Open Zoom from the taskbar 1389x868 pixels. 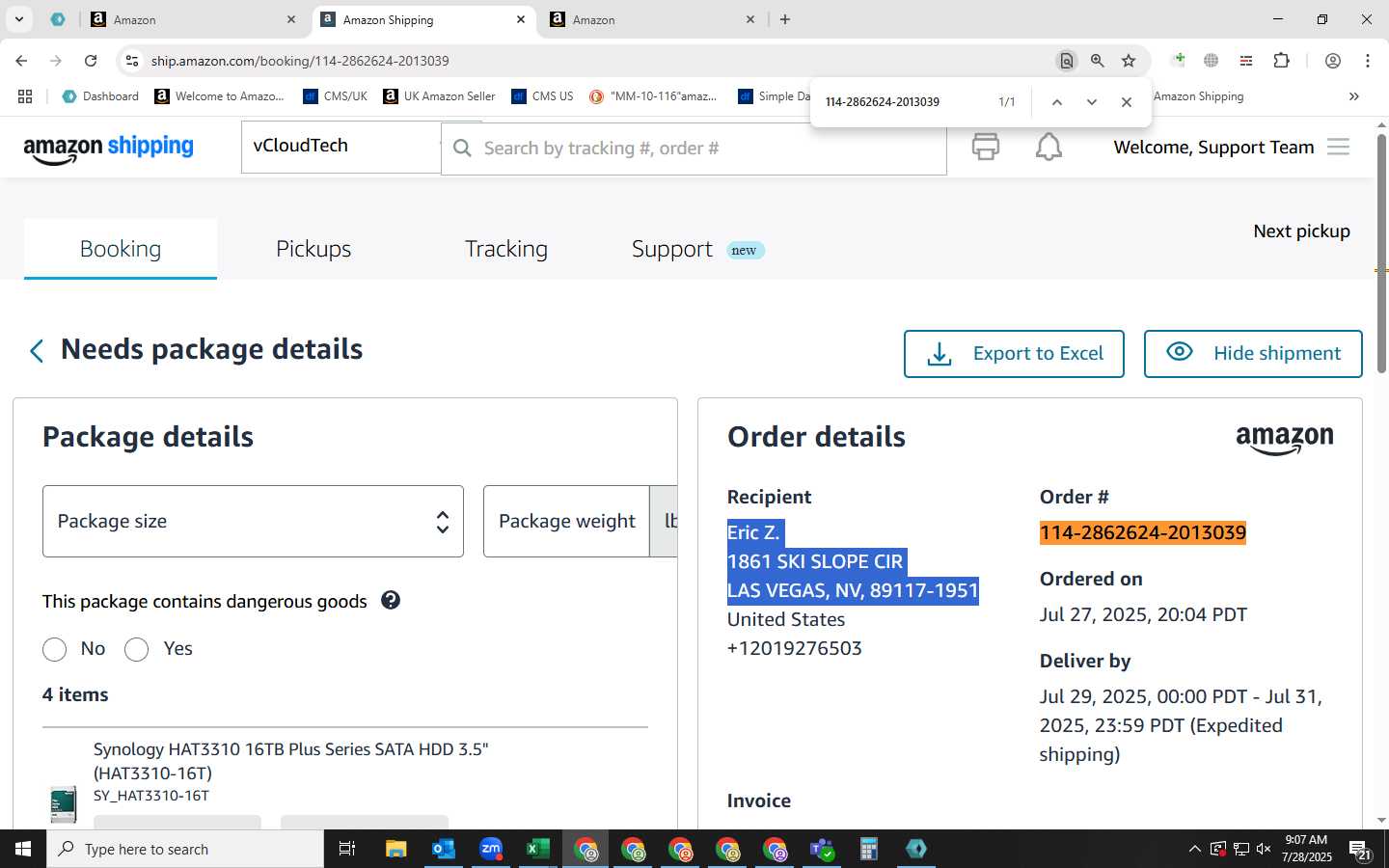pos(491,849)
